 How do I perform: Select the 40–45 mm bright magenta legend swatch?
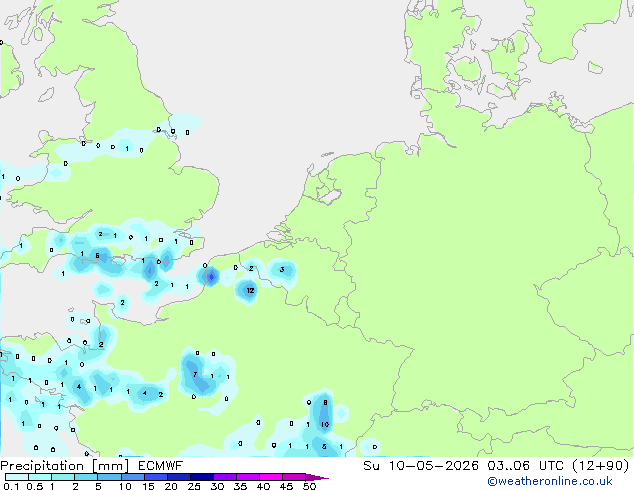(271, 477)
